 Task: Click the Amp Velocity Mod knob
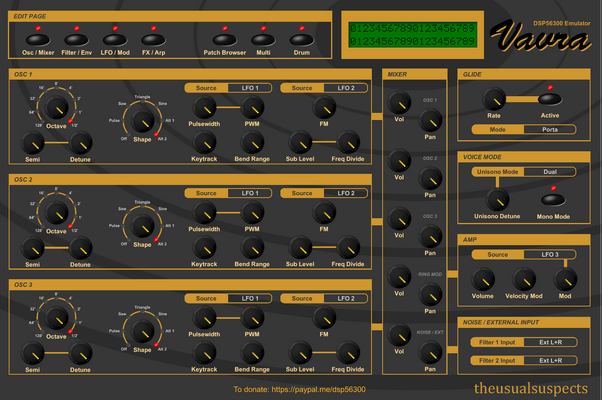click(524, 279)
